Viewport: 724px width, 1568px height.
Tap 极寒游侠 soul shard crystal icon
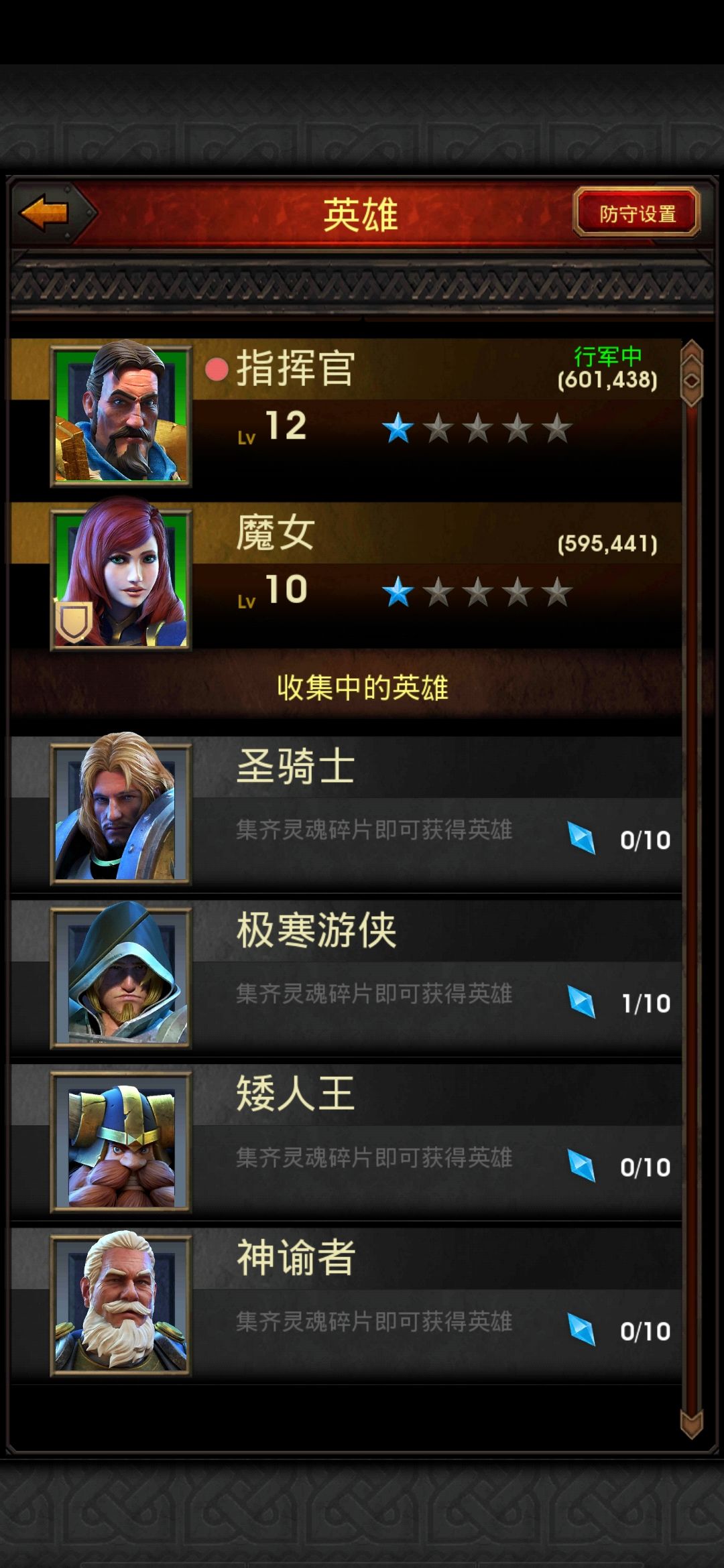(581, 1002)
